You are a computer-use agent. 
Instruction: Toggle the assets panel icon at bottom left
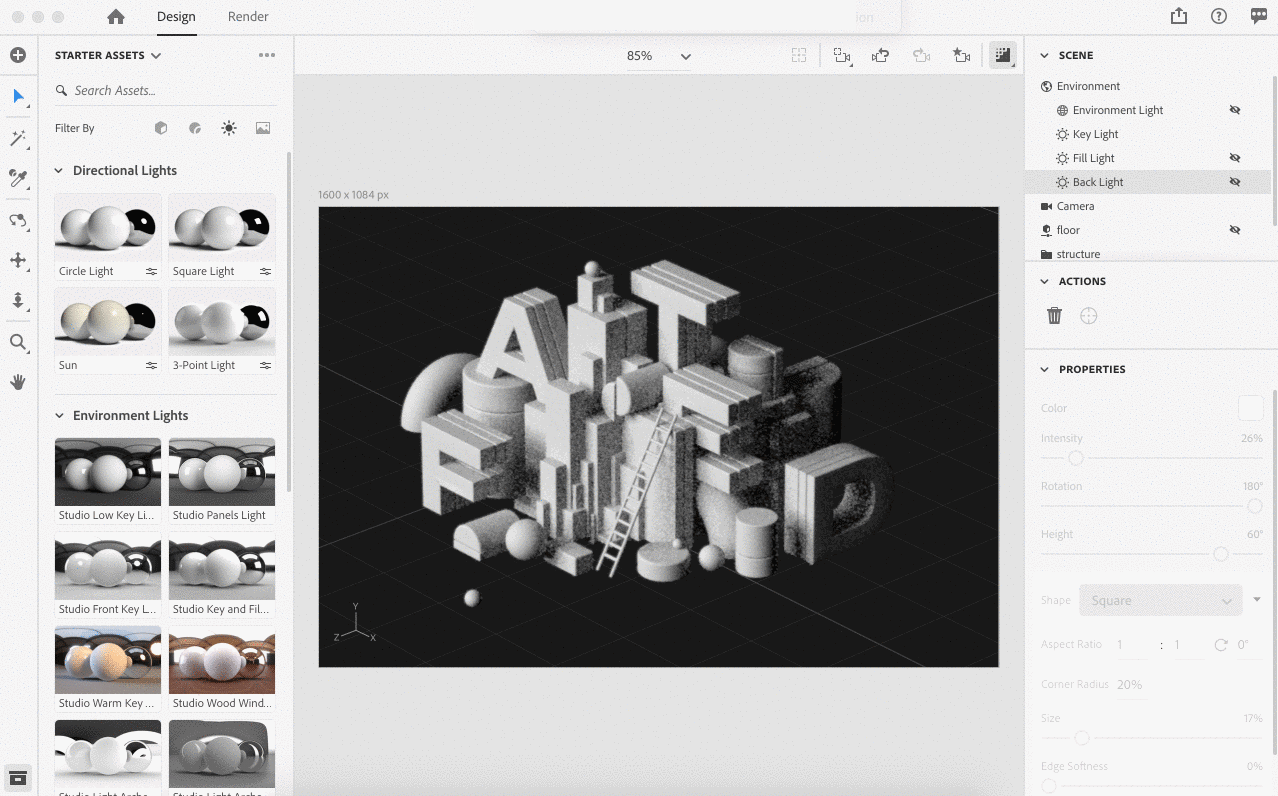(x=18, y=778)
